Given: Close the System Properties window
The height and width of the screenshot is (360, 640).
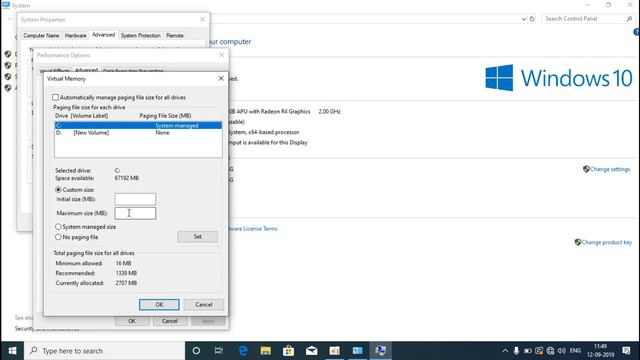Looking at the screenshot, I should tap(202, 19).
